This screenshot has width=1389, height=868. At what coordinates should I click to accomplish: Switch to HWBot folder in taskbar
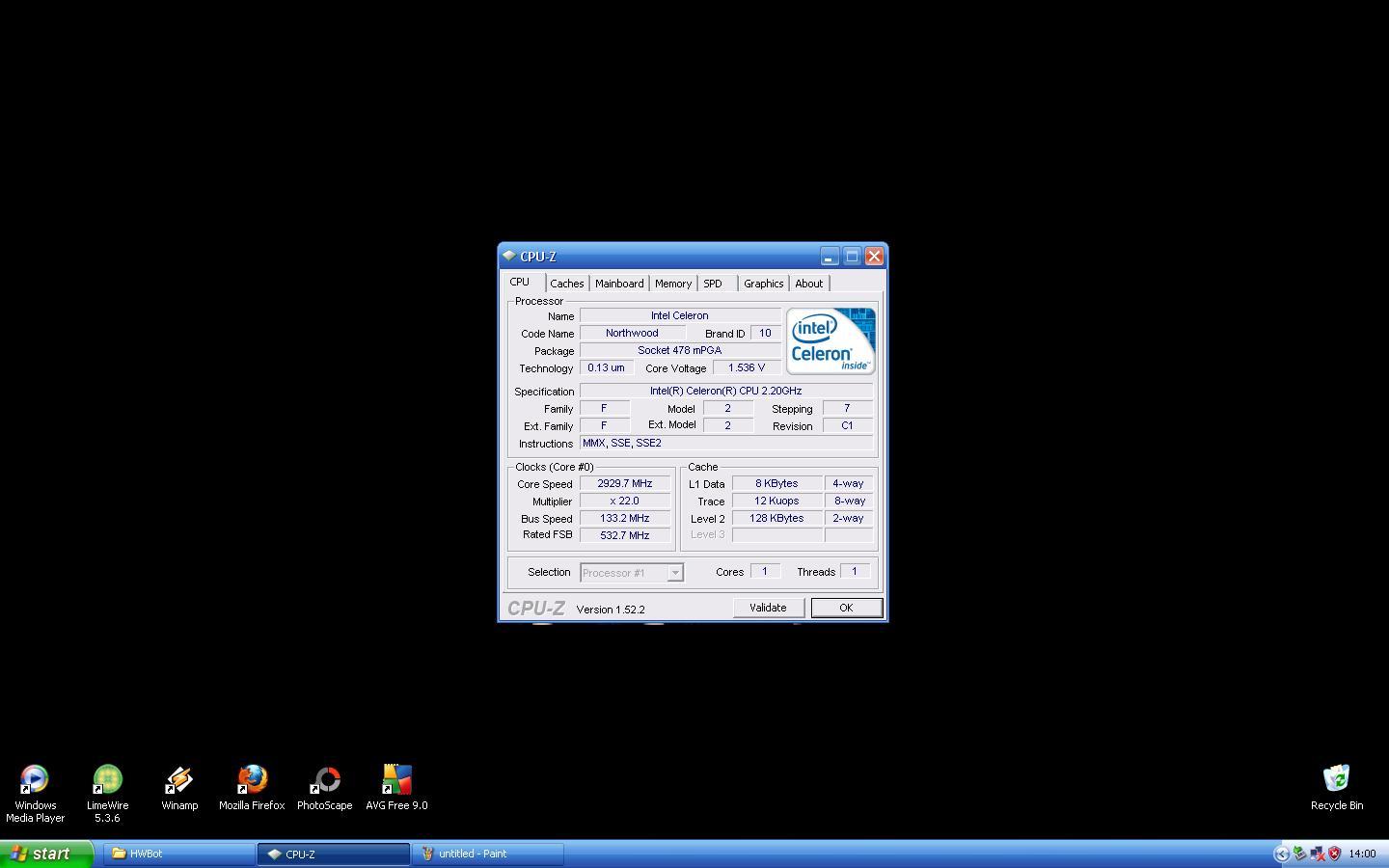coord(179,854)
